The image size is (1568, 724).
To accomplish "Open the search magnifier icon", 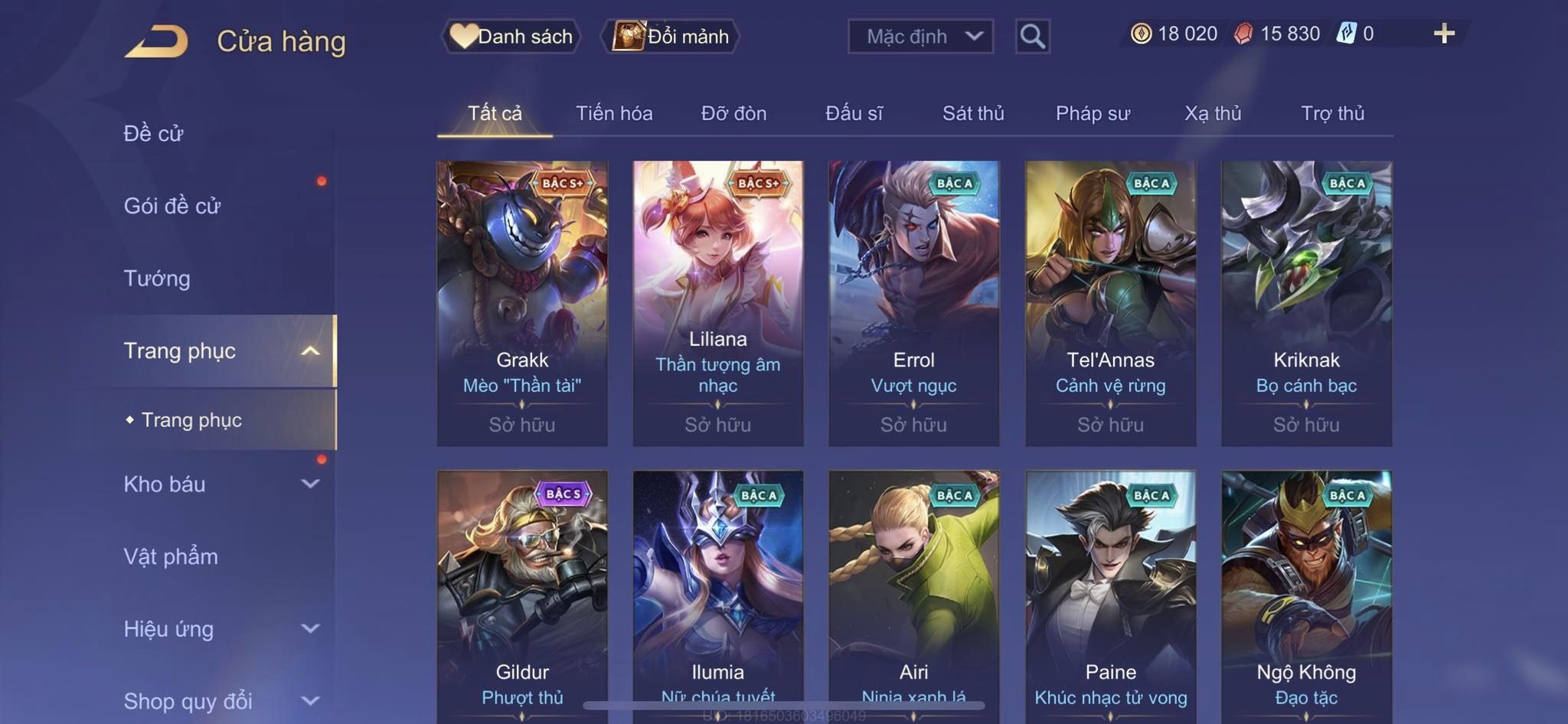I will (1032, 36).
